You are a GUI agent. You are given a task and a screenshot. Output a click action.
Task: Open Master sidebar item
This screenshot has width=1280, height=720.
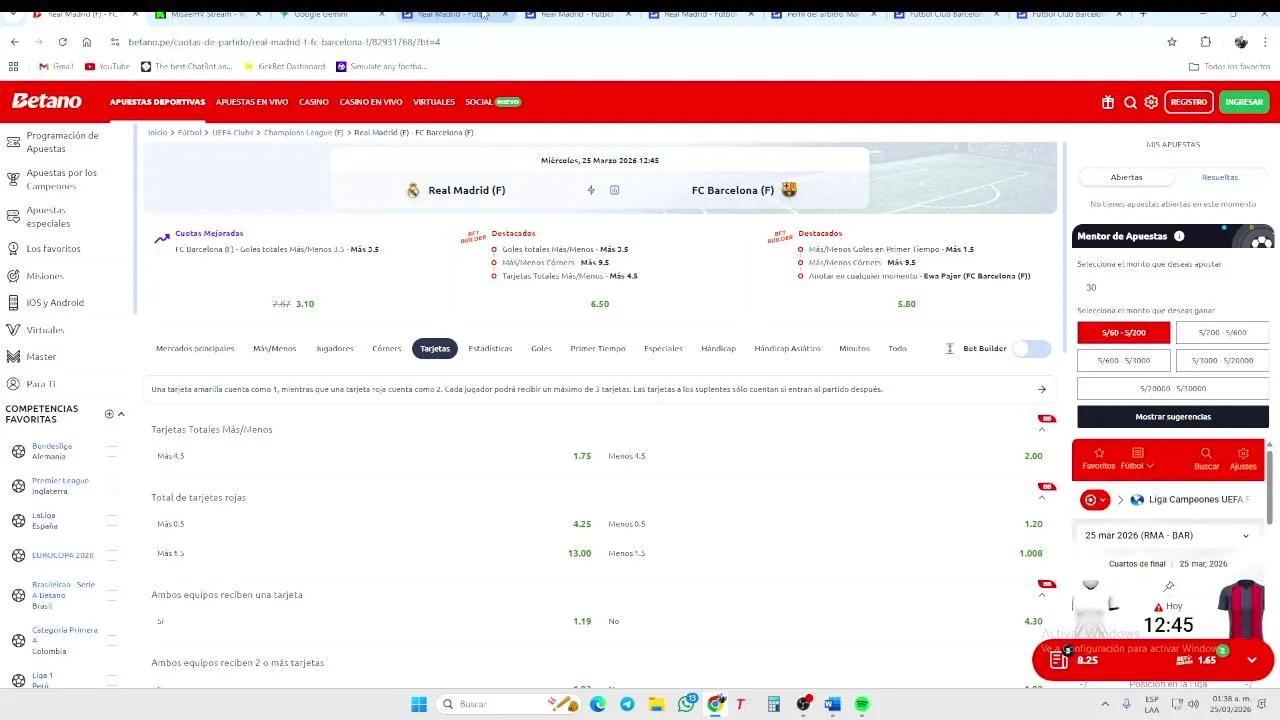click(x=41, y=356)
